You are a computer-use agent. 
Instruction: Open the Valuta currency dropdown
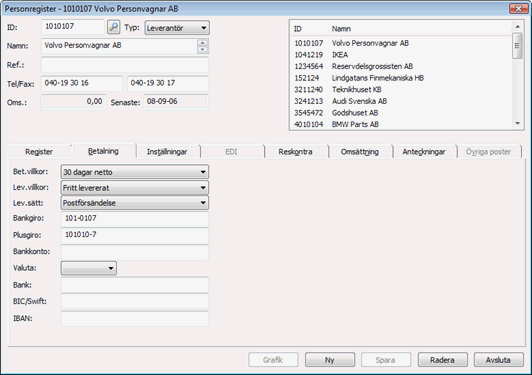click(89, 268)
